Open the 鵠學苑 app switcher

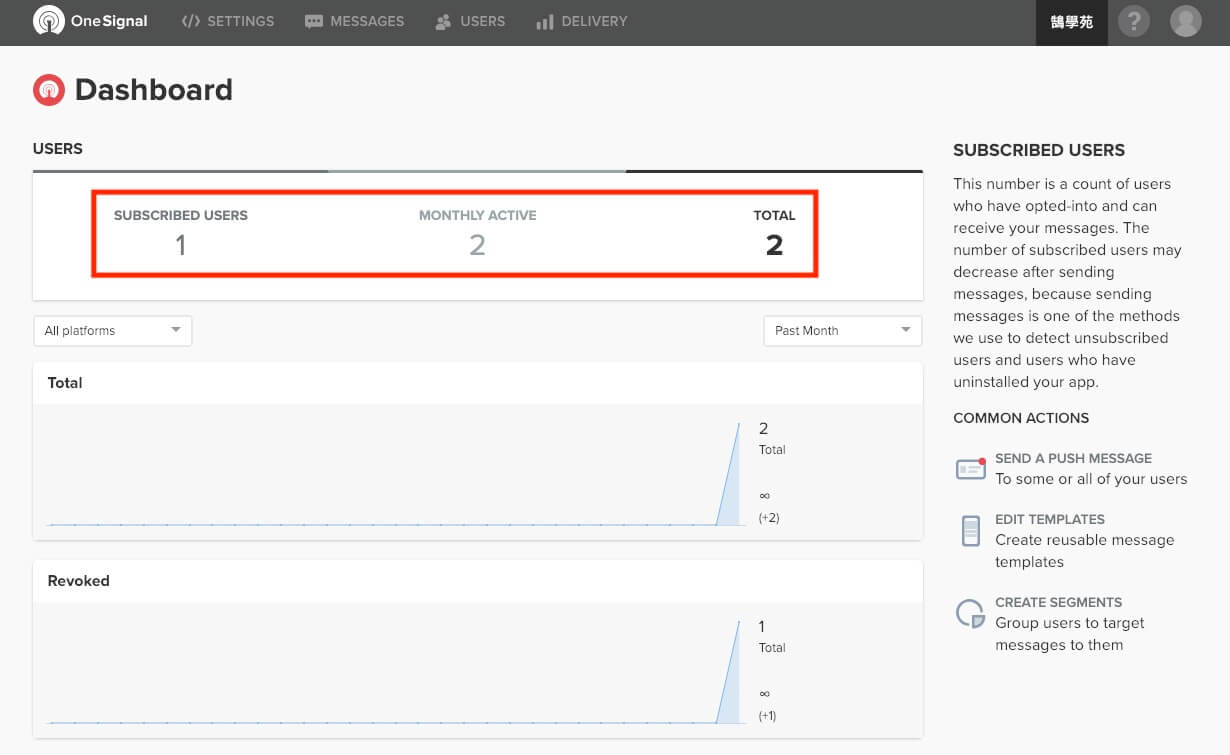(x=1071, y=22)
